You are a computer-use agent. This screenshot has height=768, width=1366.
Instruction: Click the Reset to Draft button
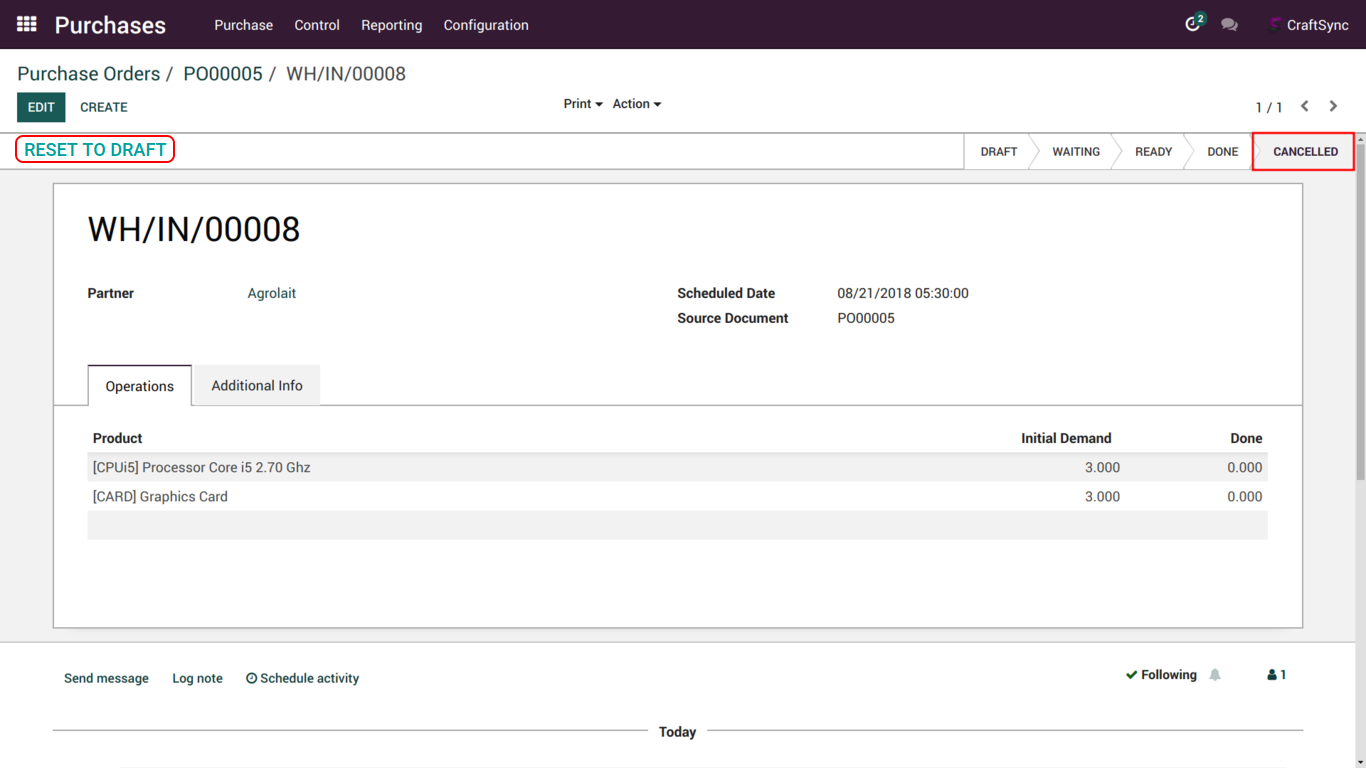pyautogui.click(x=95, y=150)
